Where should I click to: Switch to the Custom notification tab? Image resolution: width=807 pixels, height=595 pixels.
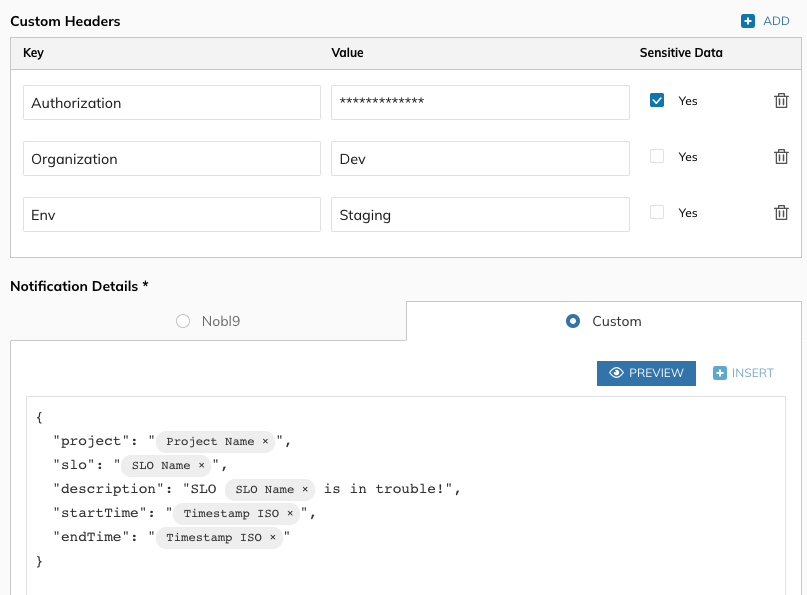(x=604, y=321)
